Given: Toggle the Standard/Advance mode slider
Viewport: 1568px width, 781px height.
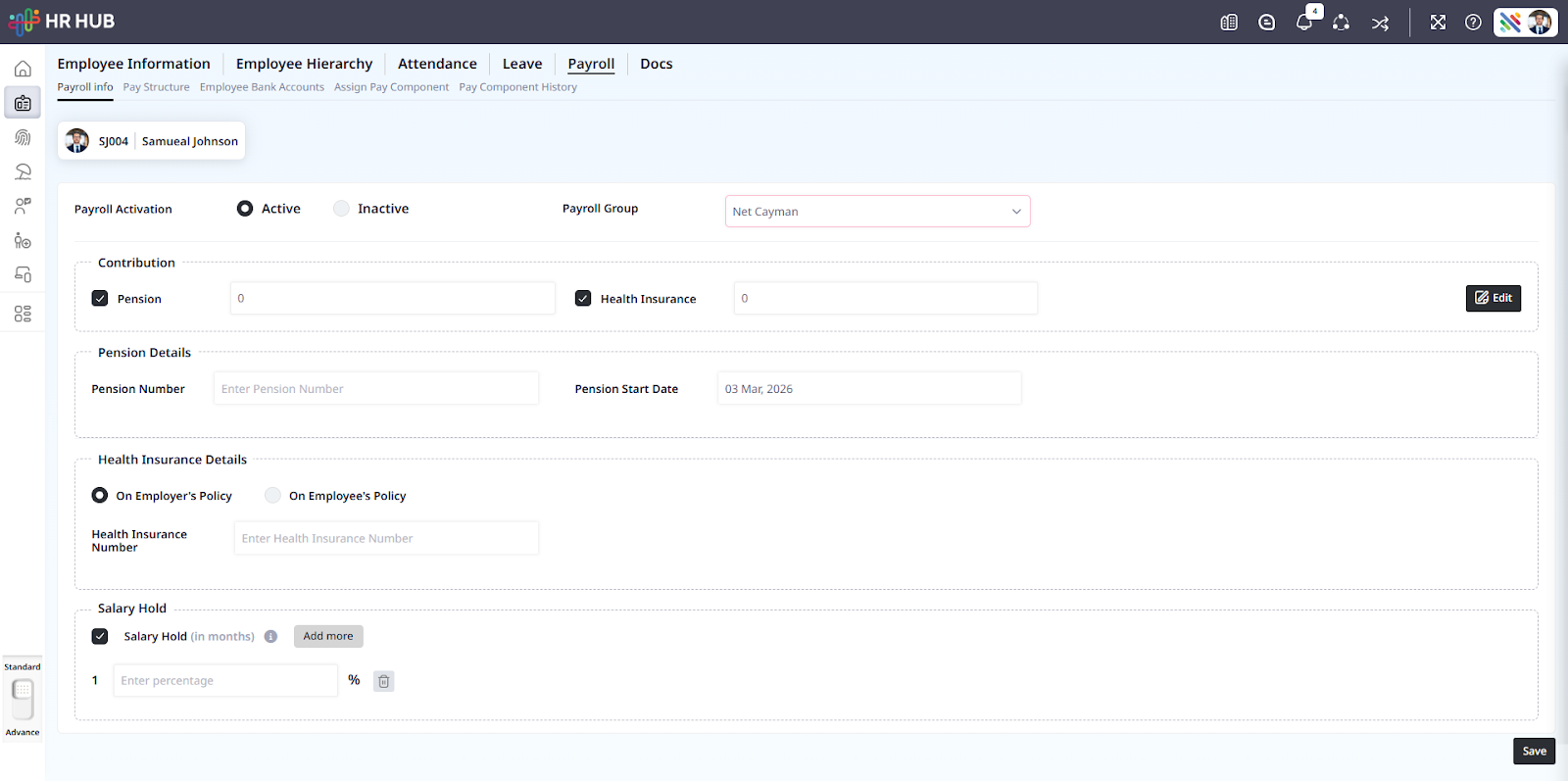Looking at the screenshot, I should (23, 700).
